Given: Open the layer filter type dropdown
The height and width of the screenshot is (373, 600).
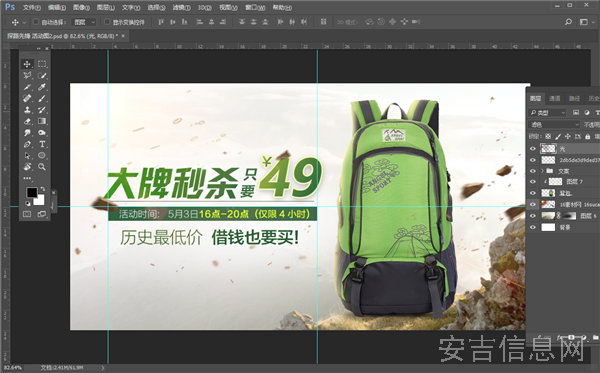Looking at the screenshot, I should [x=547, y=112].
